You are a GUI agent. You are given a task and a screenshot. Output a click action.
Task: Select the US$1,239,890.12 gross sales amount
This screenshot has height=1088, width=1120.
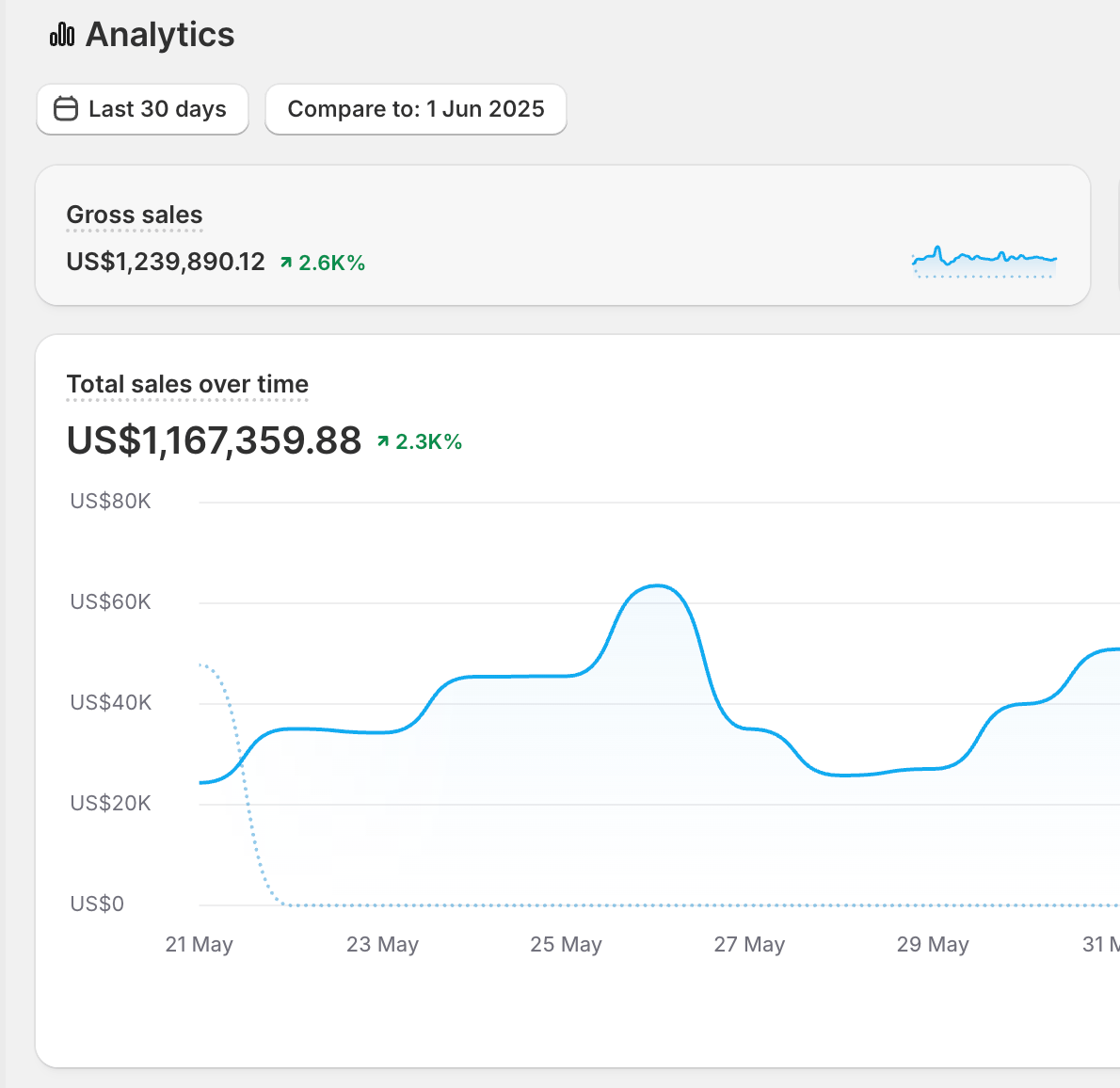click(x=166, y=262)
